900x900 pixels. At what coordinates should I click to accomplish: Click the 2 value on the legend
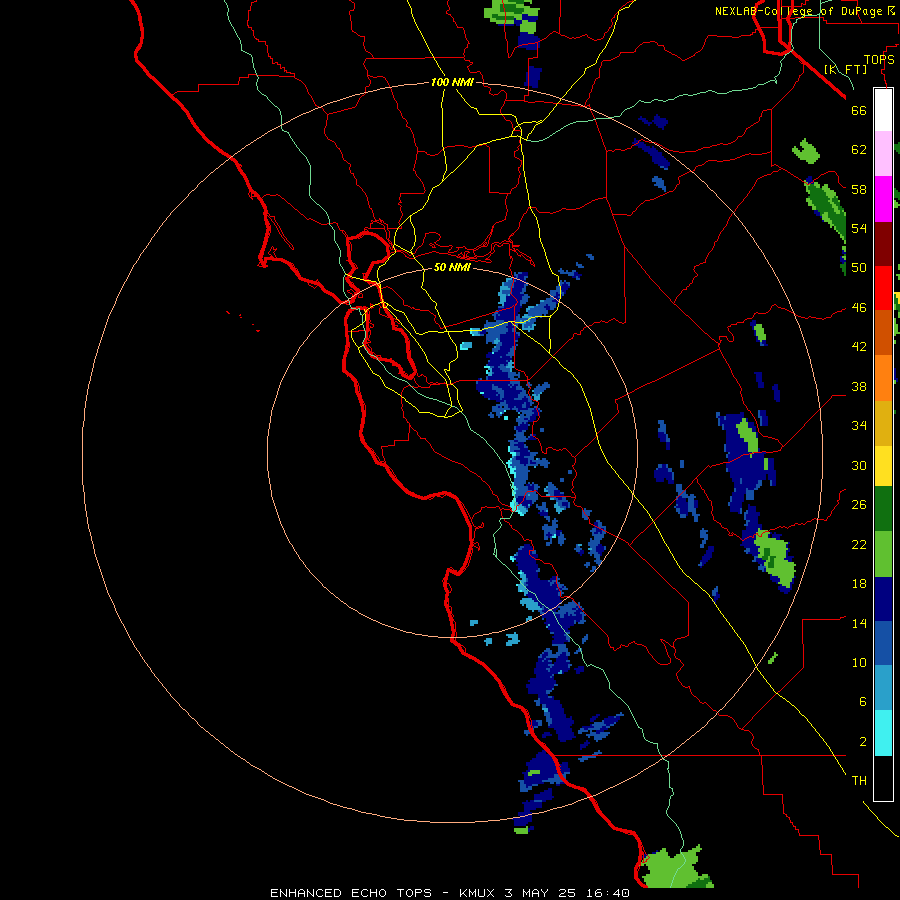(862, 742)
